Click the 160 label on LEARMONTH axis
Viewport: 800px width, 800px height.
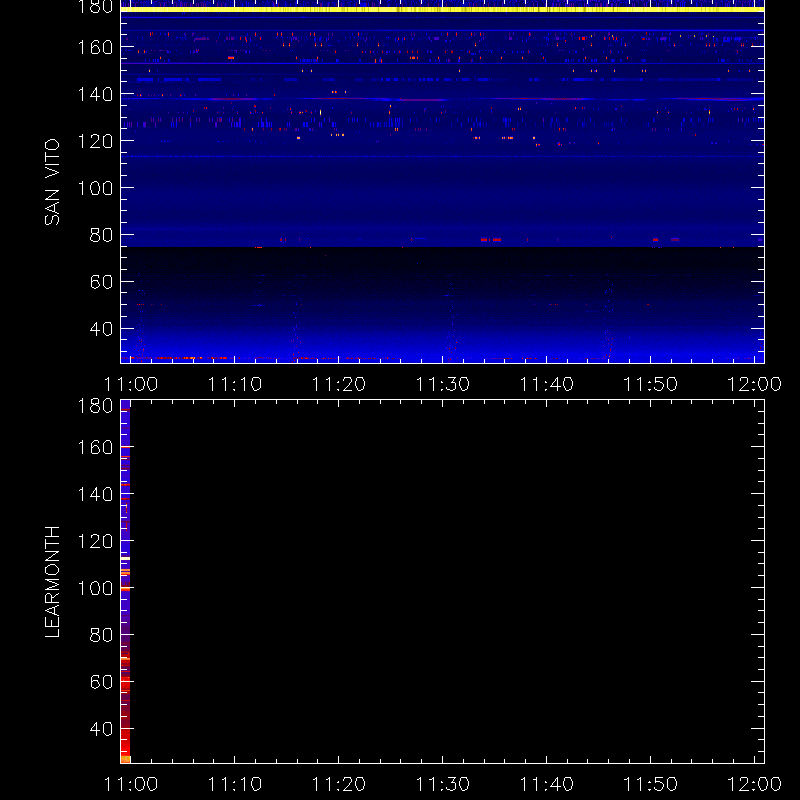tap(95, 447)
